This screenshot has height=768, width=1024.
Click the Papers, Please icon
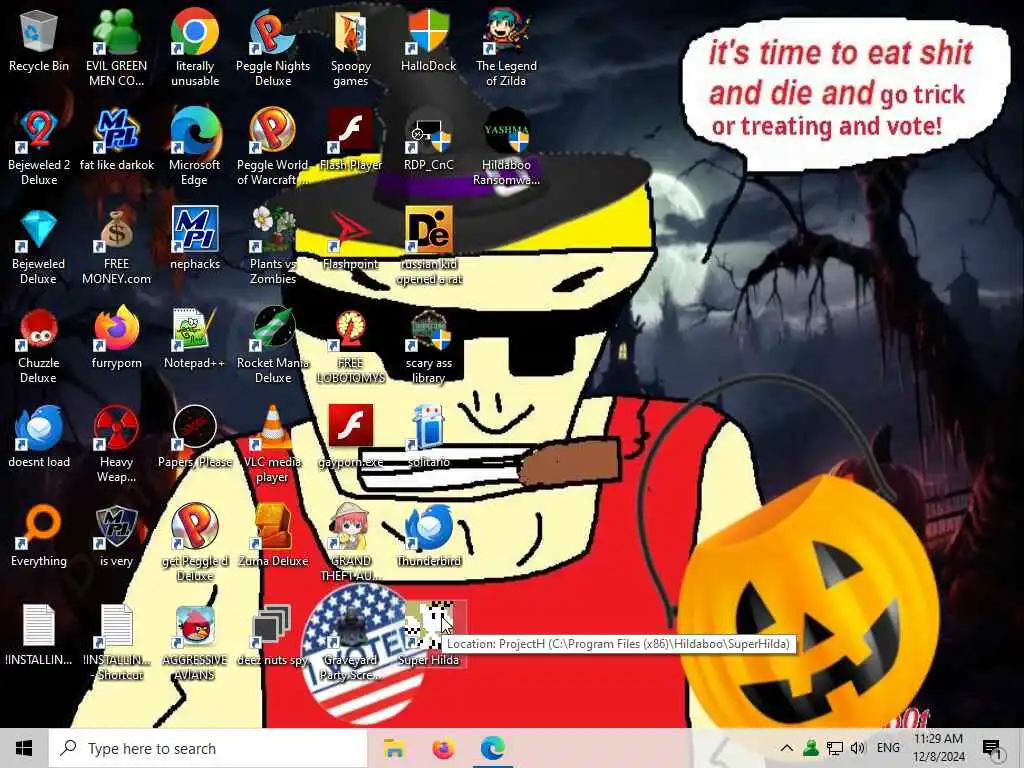click(x=195, y=438)
